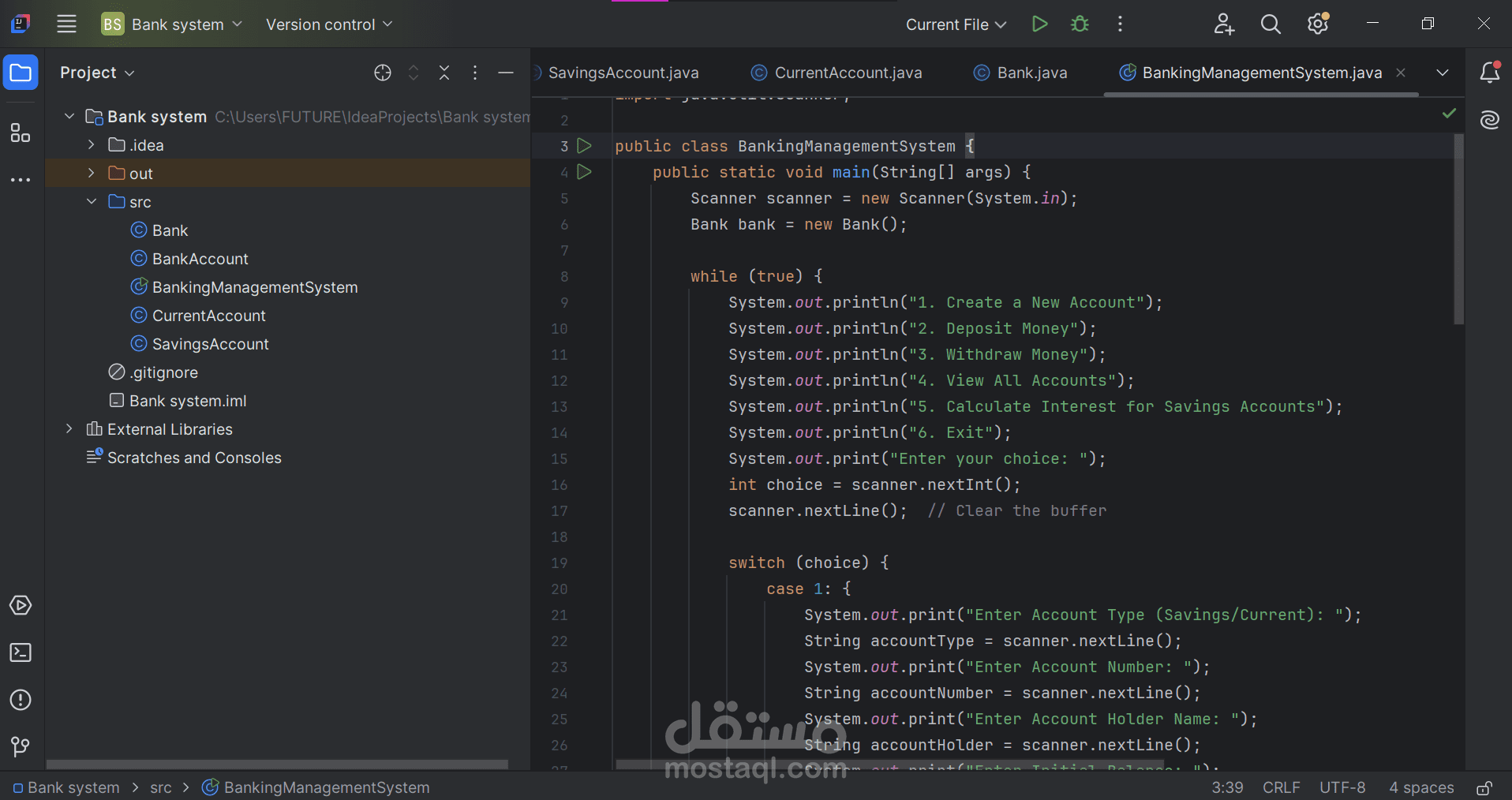Click the Project panel horizontal scrollbar
The image size is (1512, 800).
pyautogui.click(x=277, y=764)
